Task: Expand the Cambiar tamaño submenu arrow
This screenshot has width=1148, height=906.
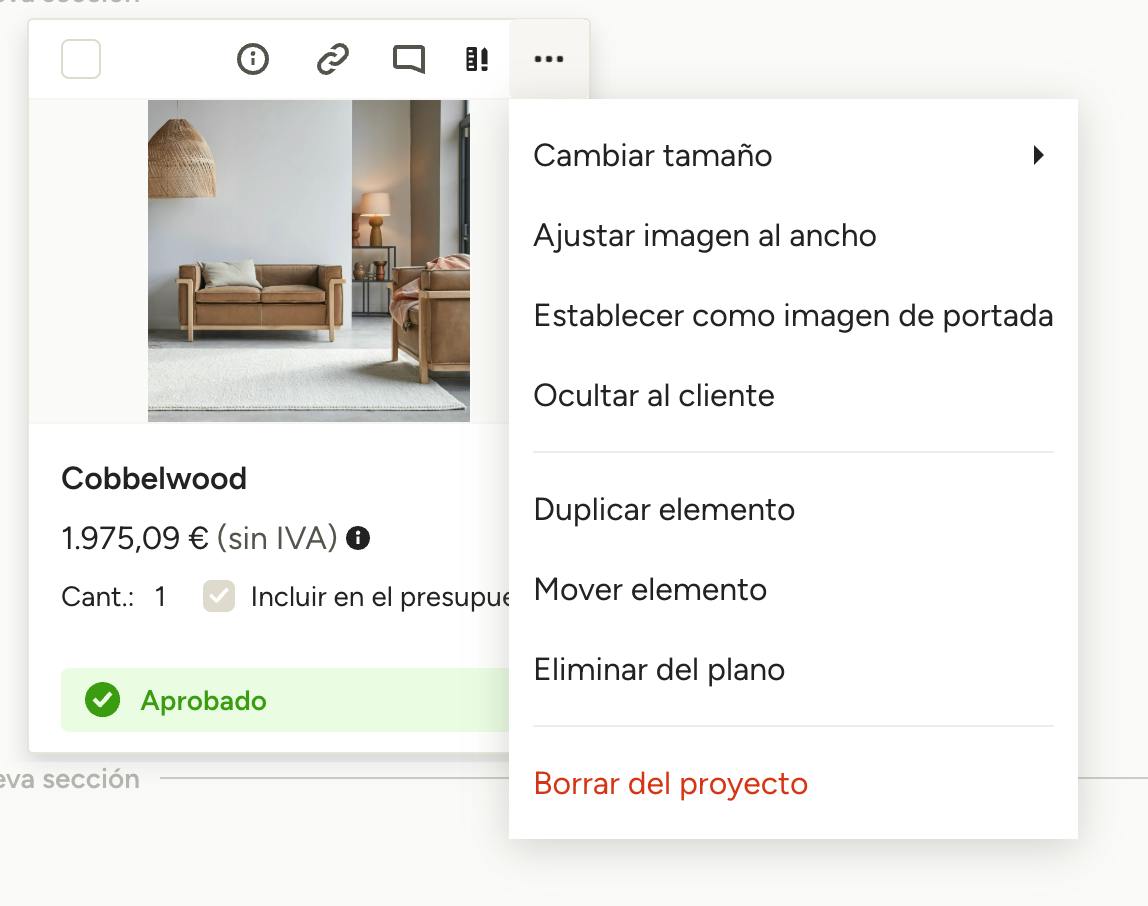Action: [x=1037, y=155]
